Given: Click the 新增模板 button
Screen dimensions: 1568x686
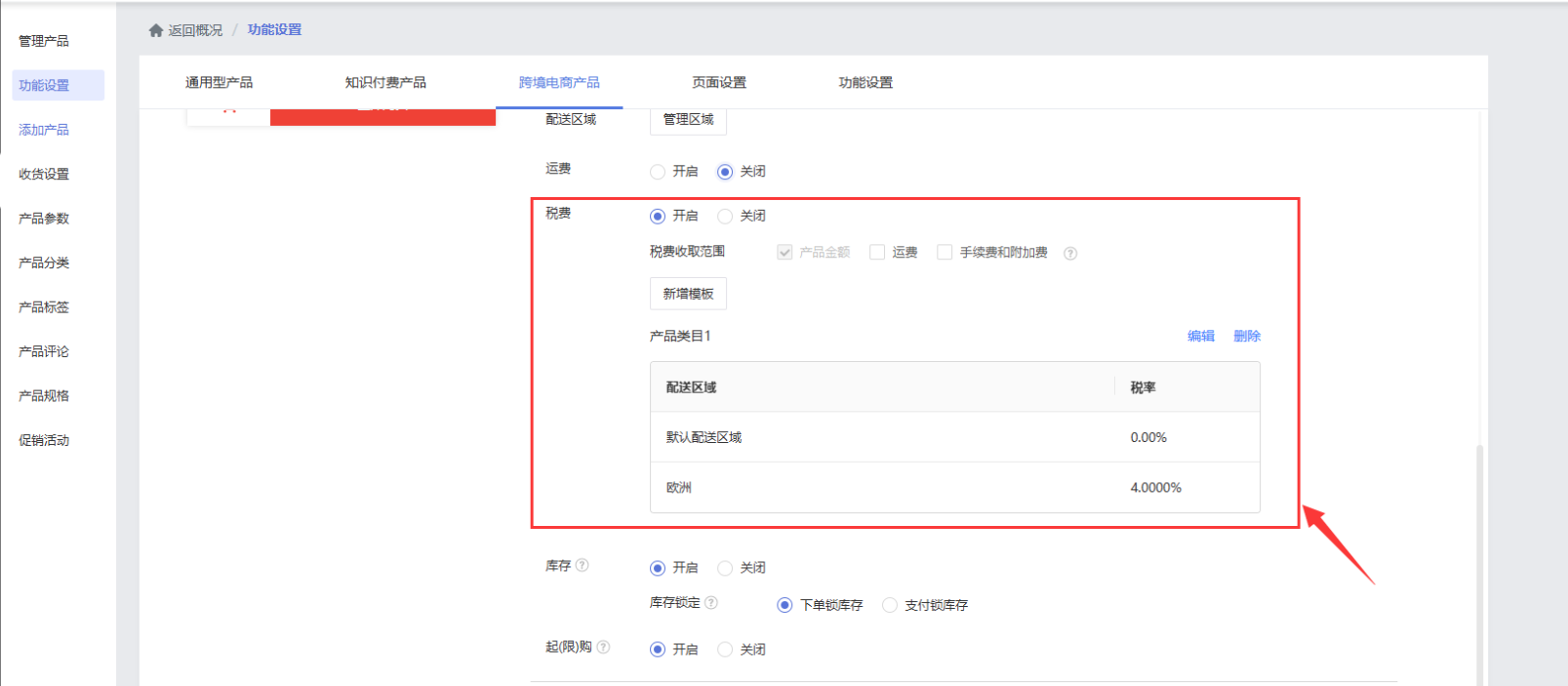Looking at the screenshot, I should 688,294.
